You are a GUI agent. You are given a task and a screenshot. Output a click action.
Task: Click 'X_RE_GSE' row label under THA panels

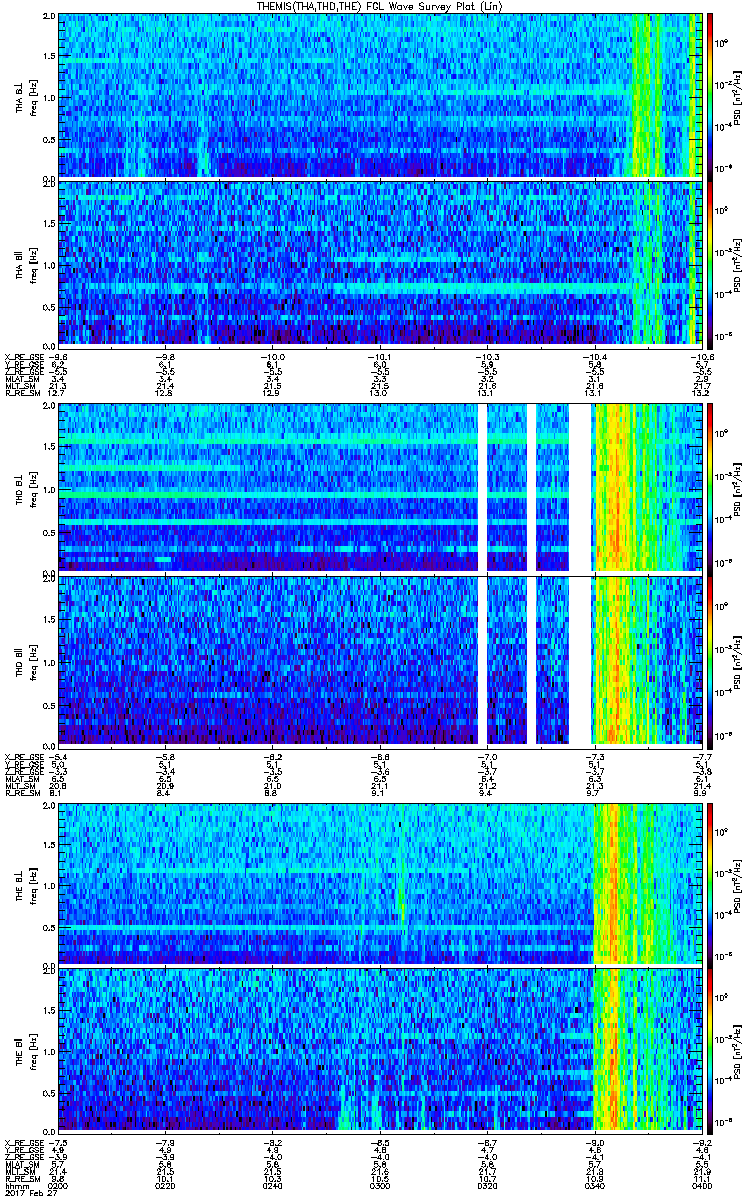pos(24,356)
